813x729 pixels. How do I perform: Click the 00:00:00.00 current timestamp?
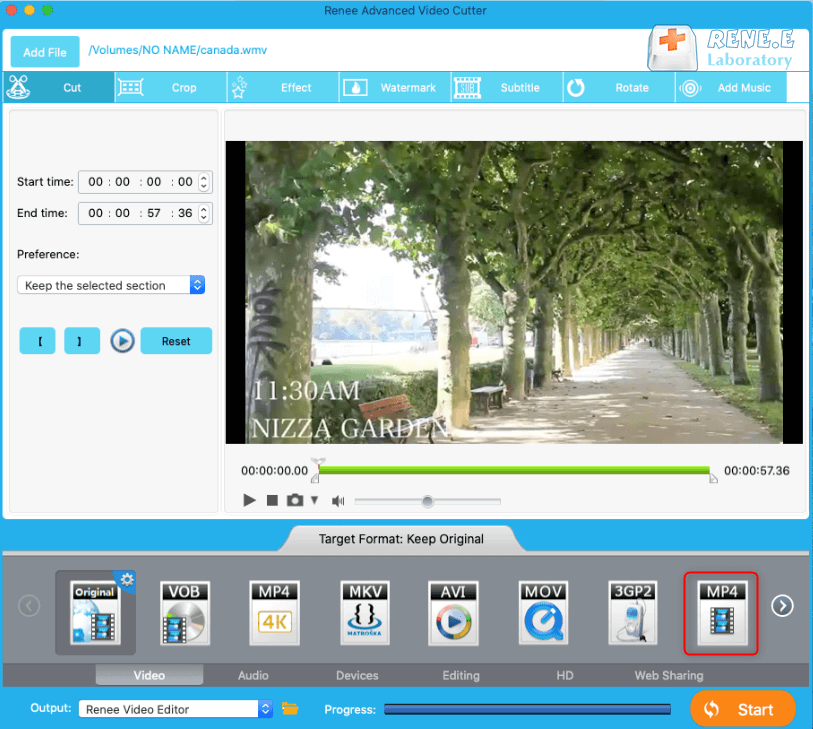[274, 471]
